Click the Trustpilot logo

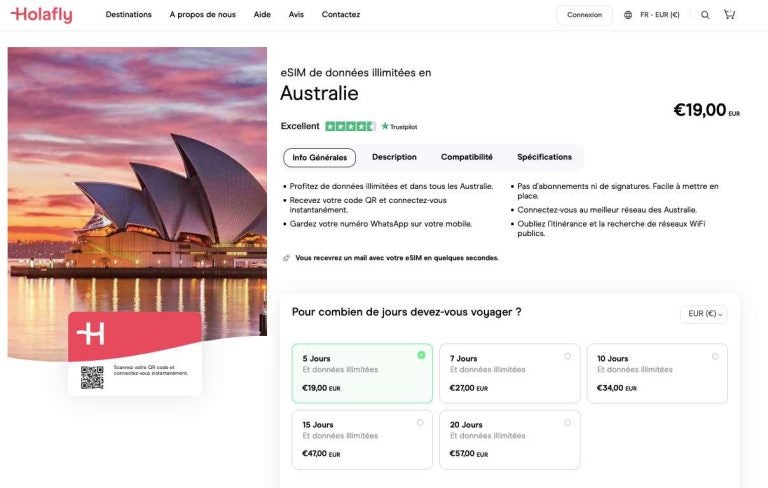[399, 126]
